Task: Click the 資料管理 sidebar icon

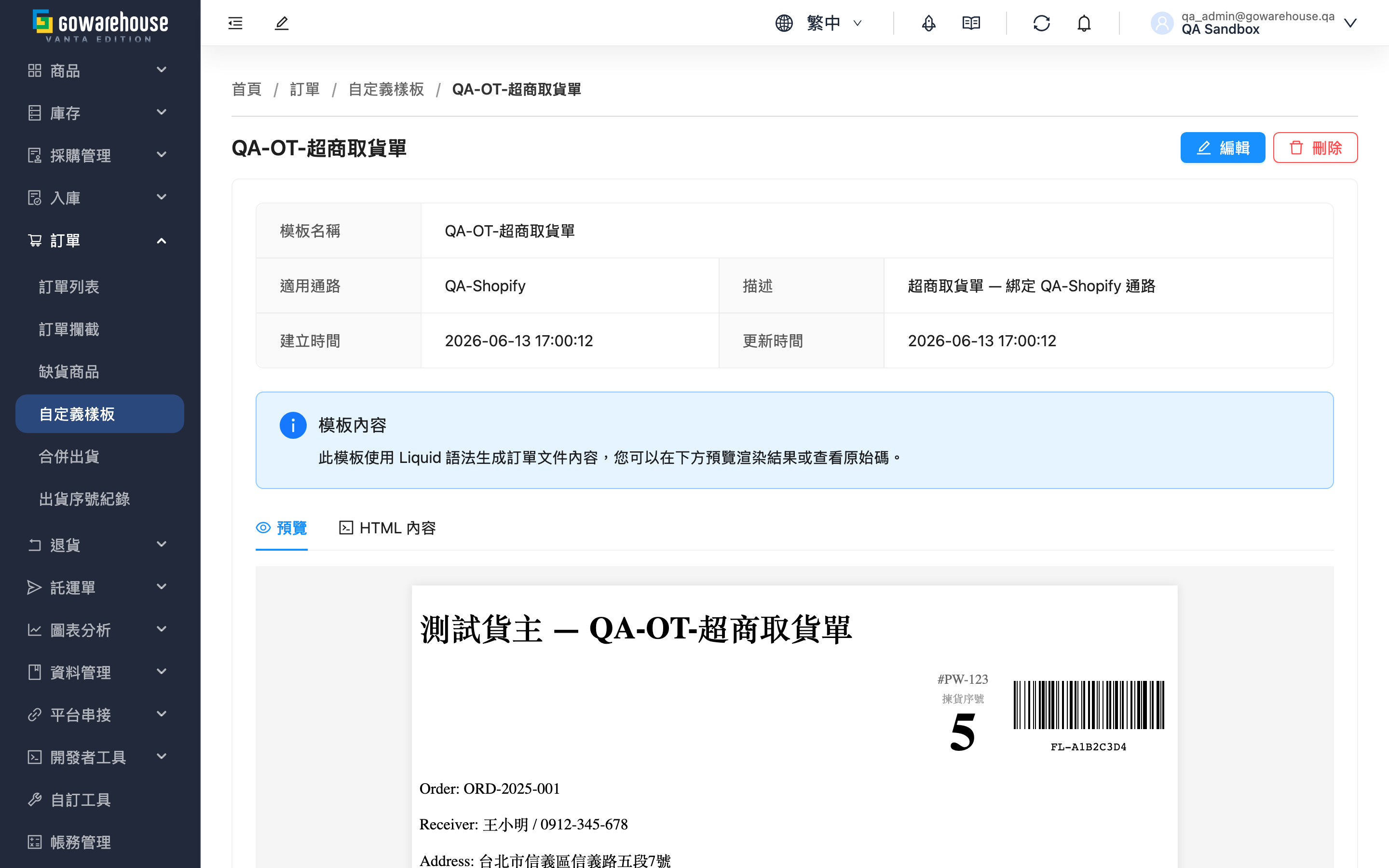Action: pyautogui.click(x=34, y=672)
